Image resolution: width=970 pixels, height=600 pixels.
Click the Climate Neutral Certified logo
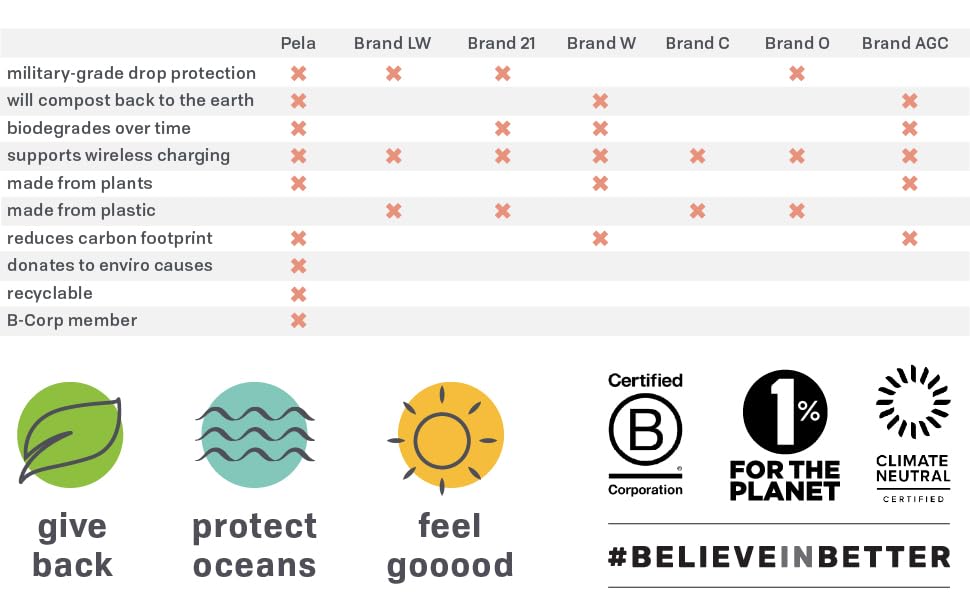click(x=912, y=434)
